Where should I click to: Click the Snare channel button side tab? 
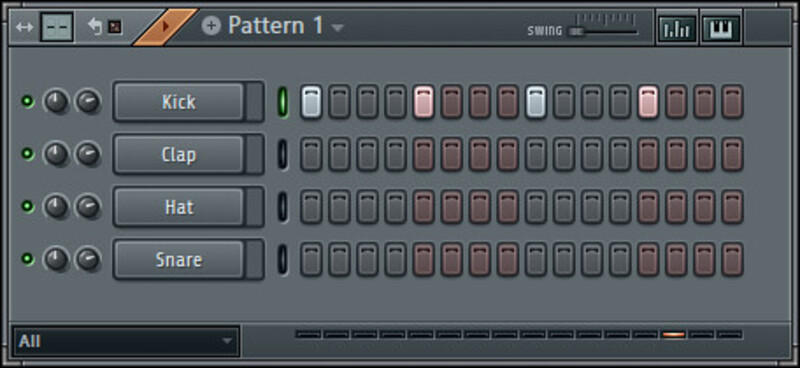(x=254, y=259)
